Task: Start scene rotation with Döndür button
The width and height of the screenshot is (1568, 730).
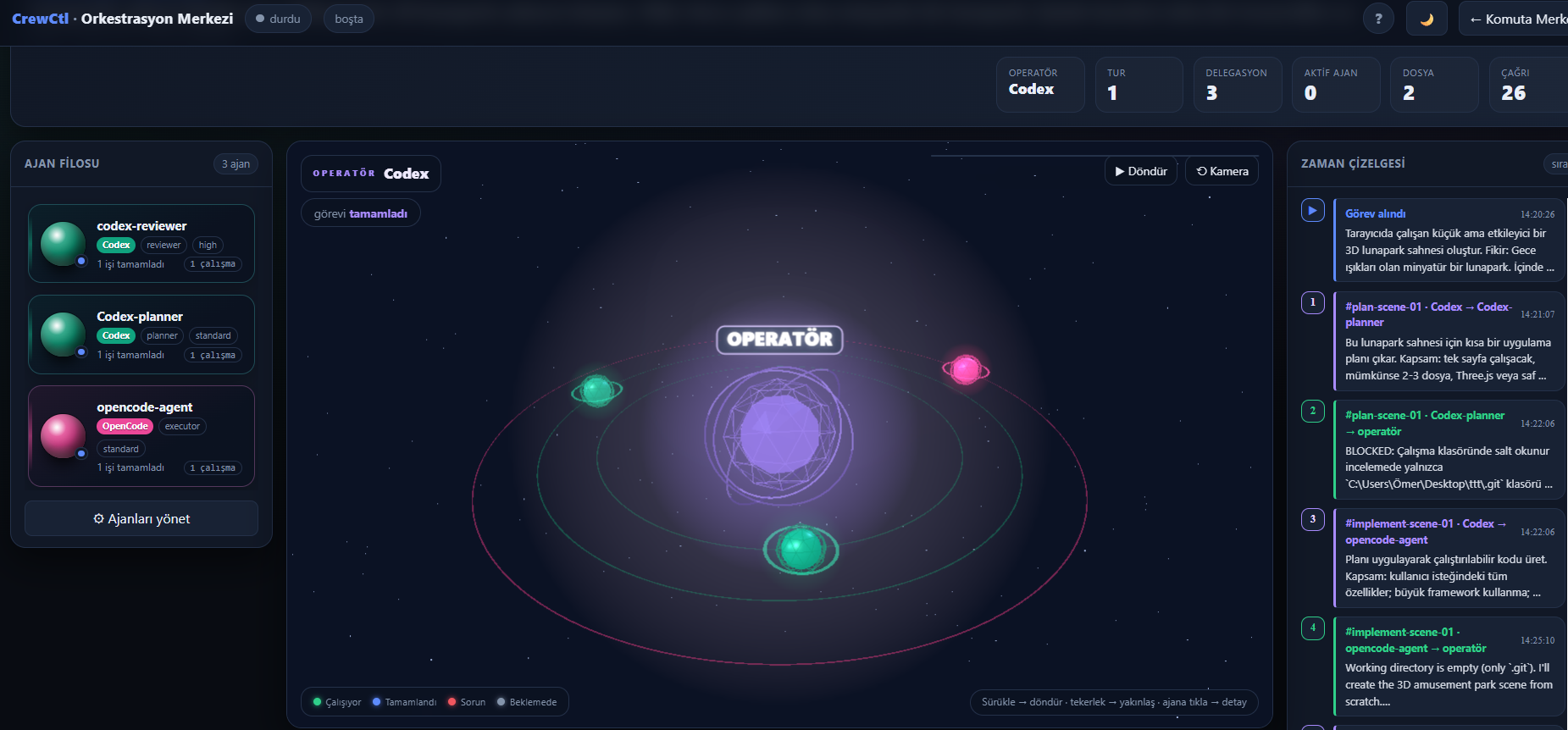Action: point(1141,171)
